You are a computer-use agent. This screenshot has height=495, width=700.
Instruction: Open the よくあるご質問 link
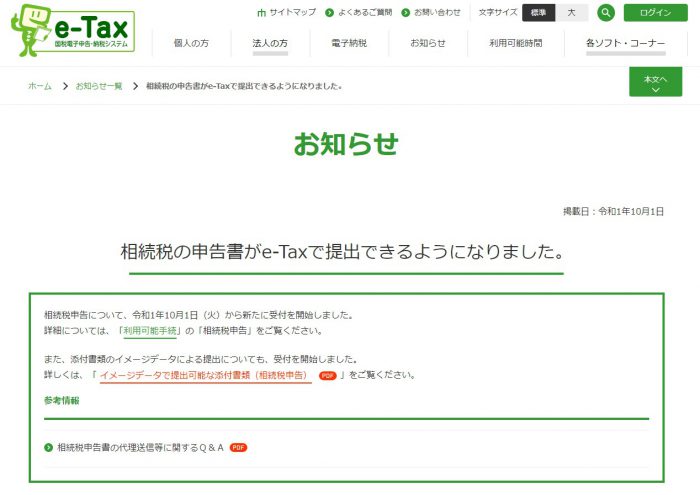click(x=365, y=12)
